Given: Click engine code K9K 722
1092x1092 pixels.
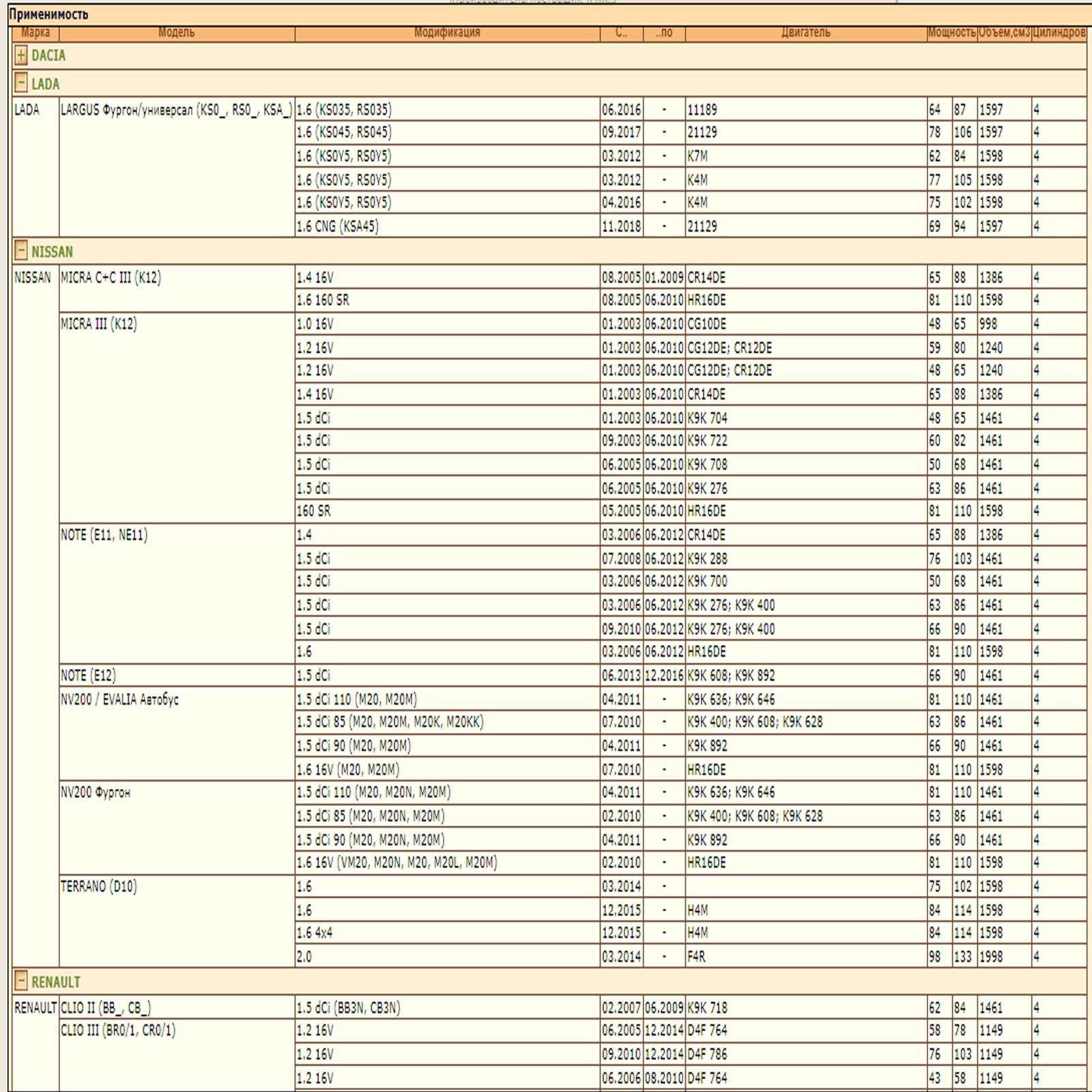Looking at the screenshot, I should pyautogui.click(x=707, y=441).
